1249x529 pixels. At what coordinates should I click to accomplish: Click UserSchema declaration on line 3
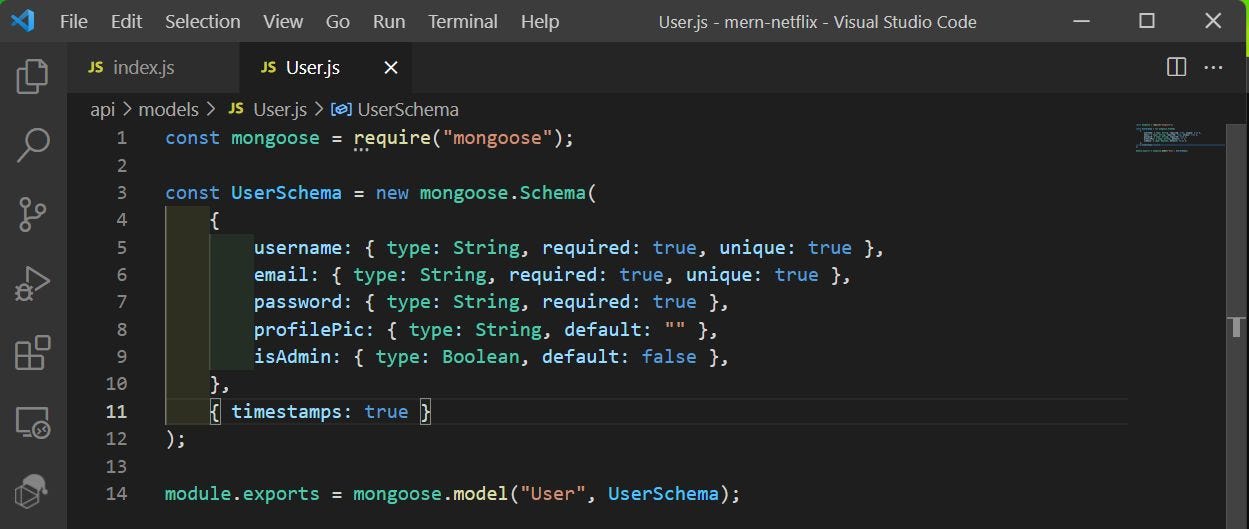286,192
